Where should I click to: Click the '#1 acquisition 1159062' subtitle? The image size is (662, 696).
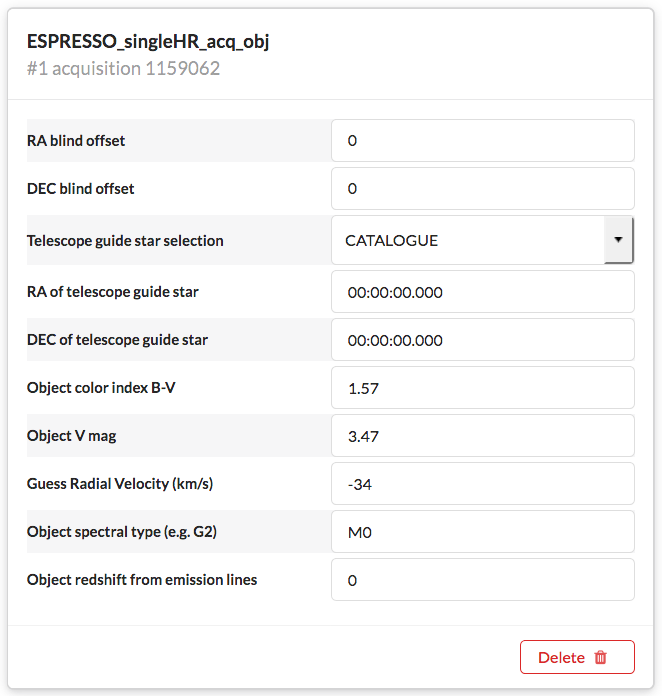pos(124,69)
